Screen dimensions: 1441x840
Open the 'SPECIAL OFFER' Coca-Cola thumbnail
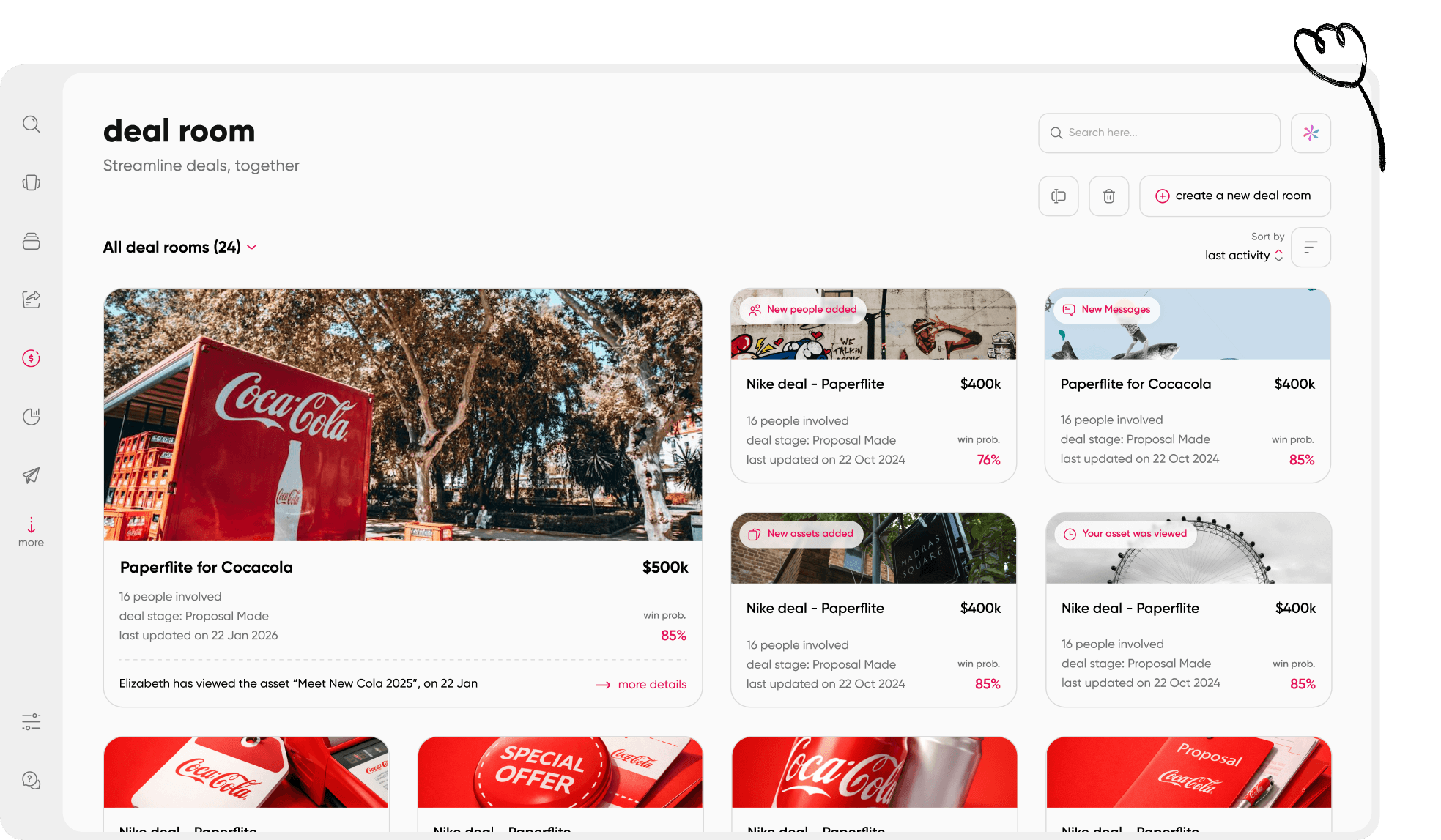pyautogui.click(x=560, y=773)
